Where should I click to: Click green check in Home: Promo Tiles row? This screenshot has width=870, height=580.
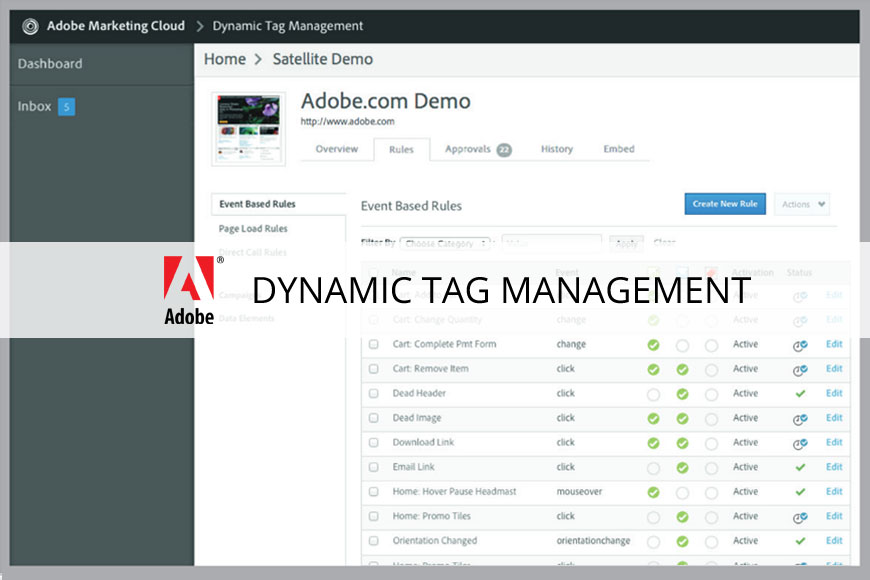(682, 517)
